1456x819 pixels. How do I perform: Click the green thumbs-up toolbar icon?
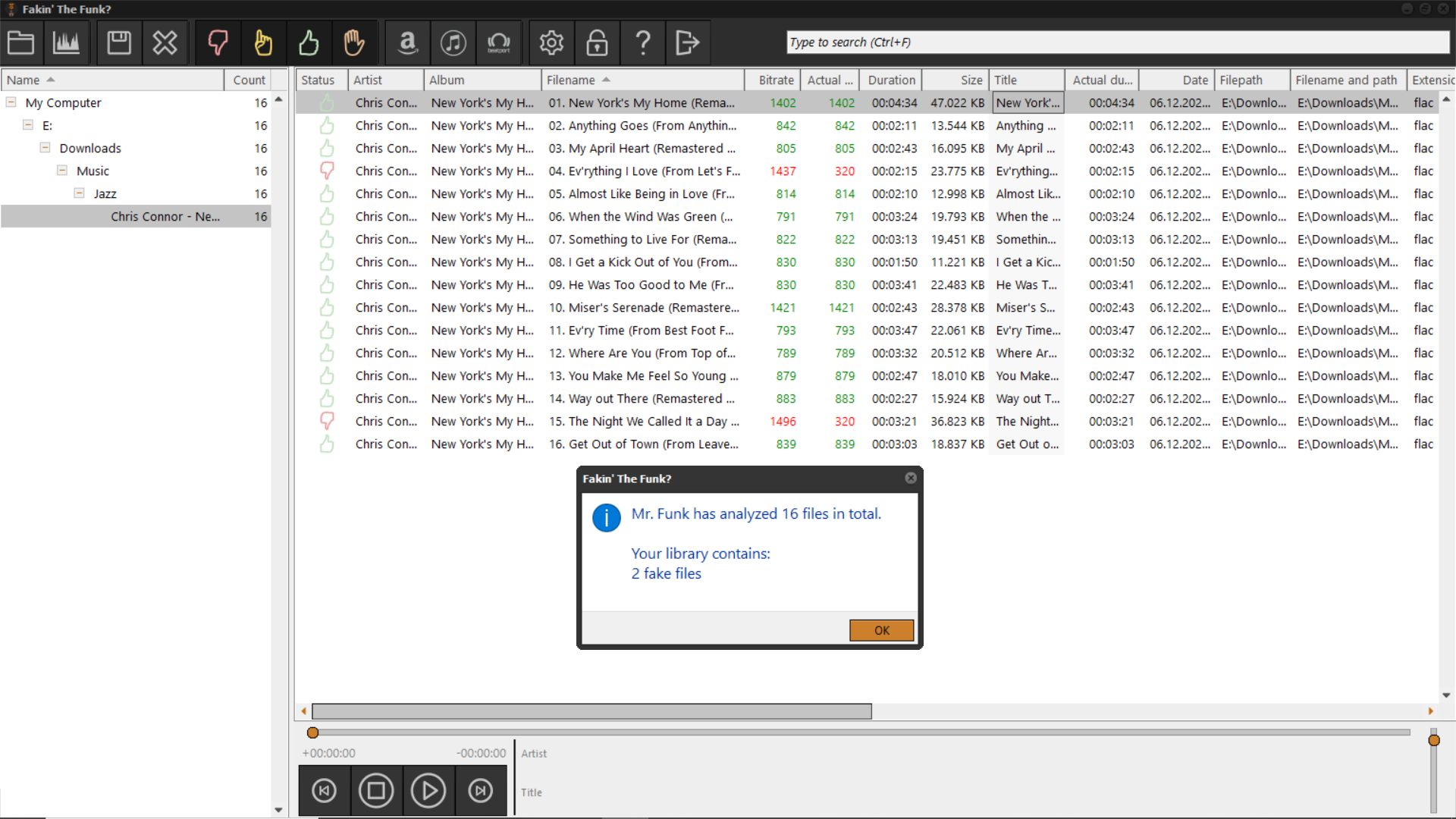(309, 42)
